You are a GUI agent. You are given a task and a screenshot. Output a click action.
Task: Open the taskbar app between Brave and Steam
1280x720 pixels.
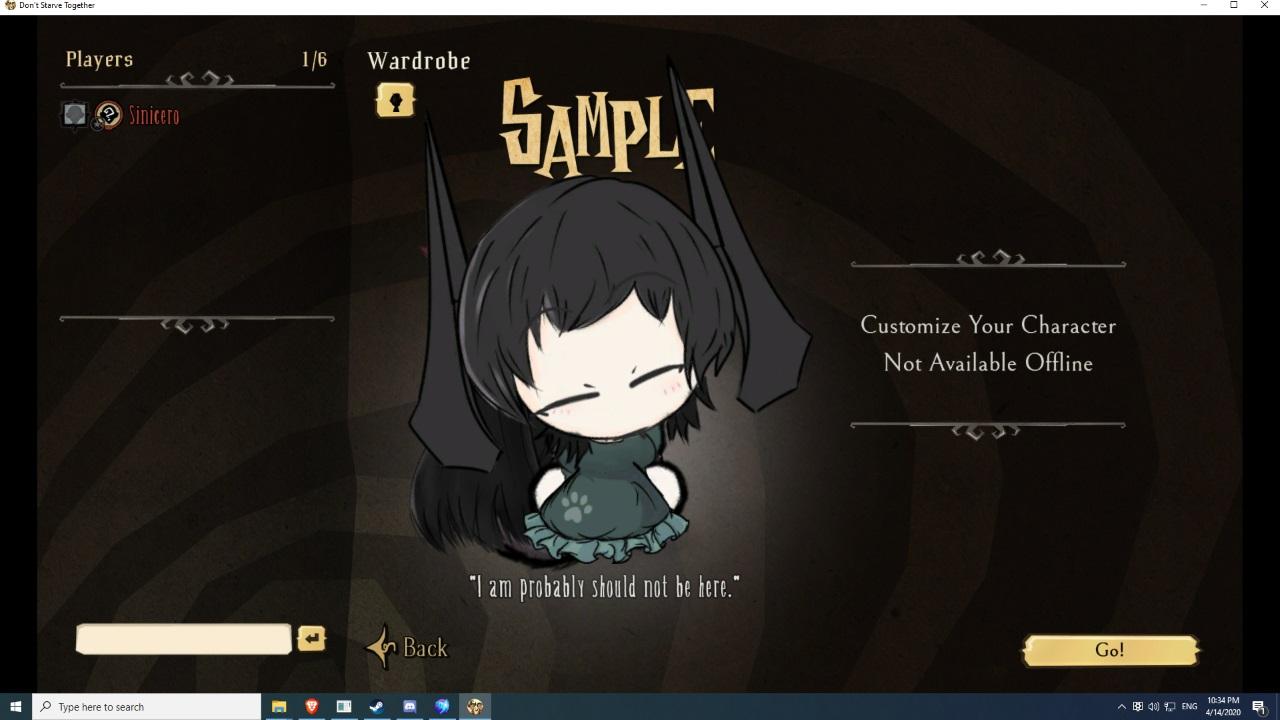[344, 707]
